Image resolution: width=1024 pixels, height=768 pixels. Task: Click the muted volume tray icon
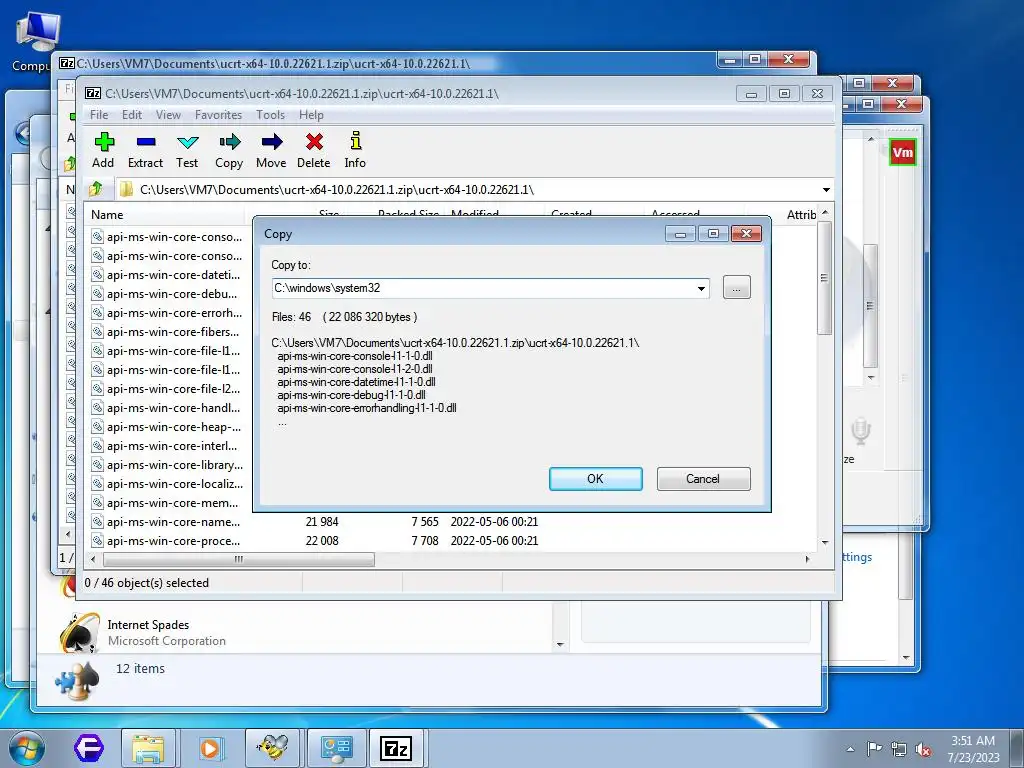tap(923, 749)
